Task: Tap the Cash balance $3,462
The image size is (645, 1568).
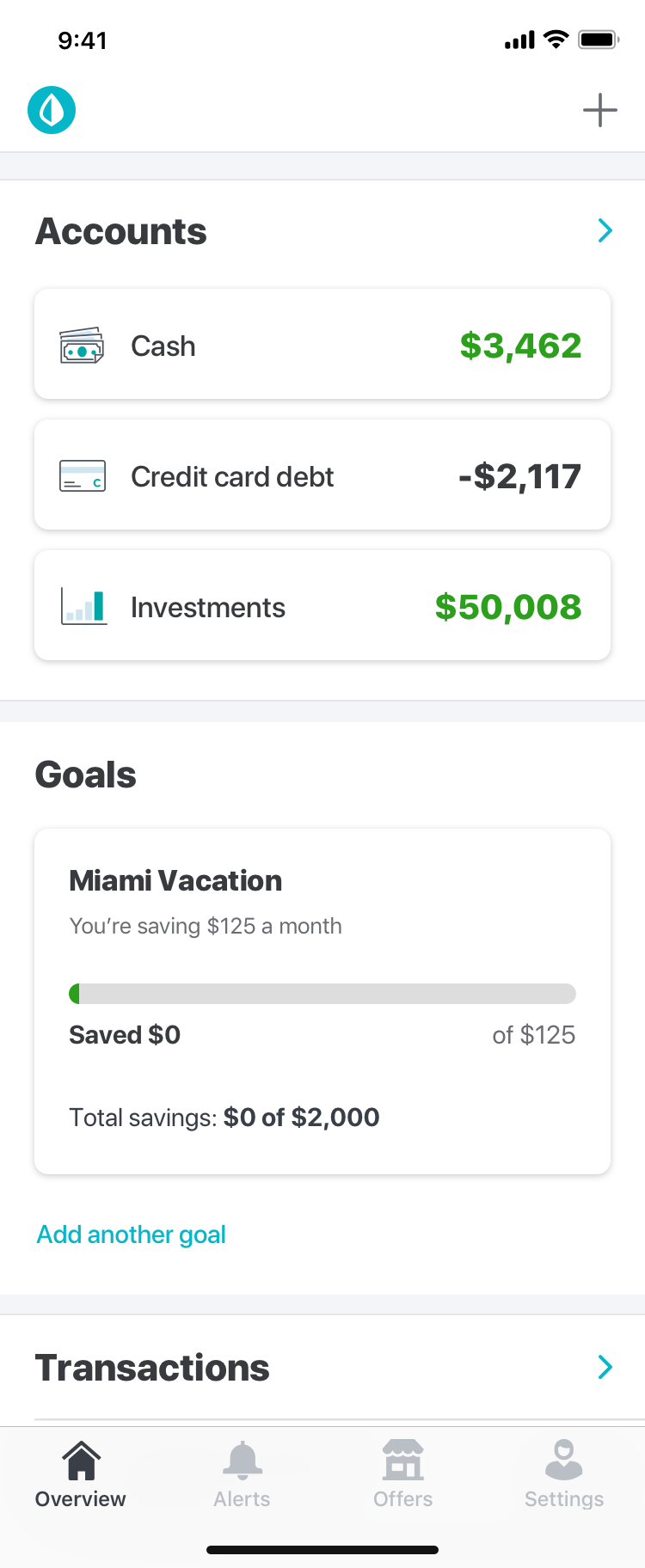Action: [x=520, y=346]
